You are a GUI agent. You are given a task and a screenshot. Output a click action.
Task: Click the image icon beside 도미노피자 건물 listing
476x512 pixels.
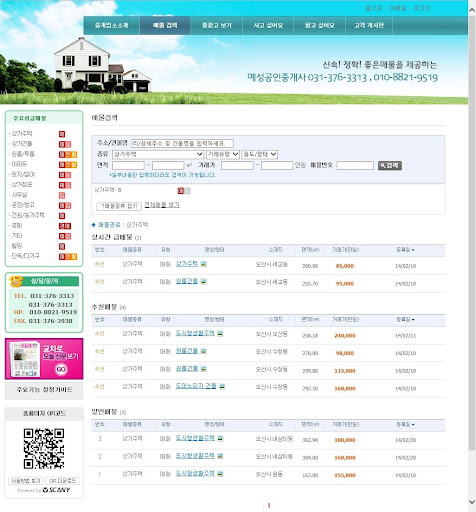222,386
